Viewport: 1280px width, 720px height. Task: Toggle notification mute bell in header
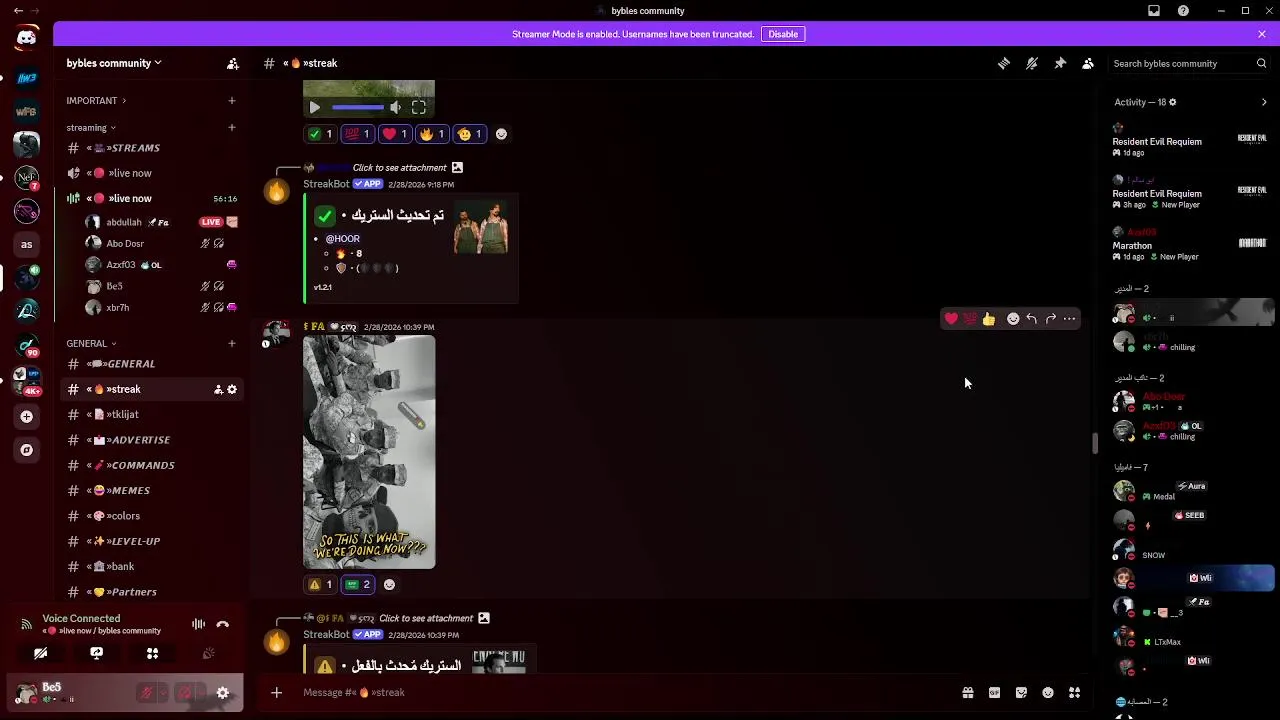click(x=1032, y=63)
